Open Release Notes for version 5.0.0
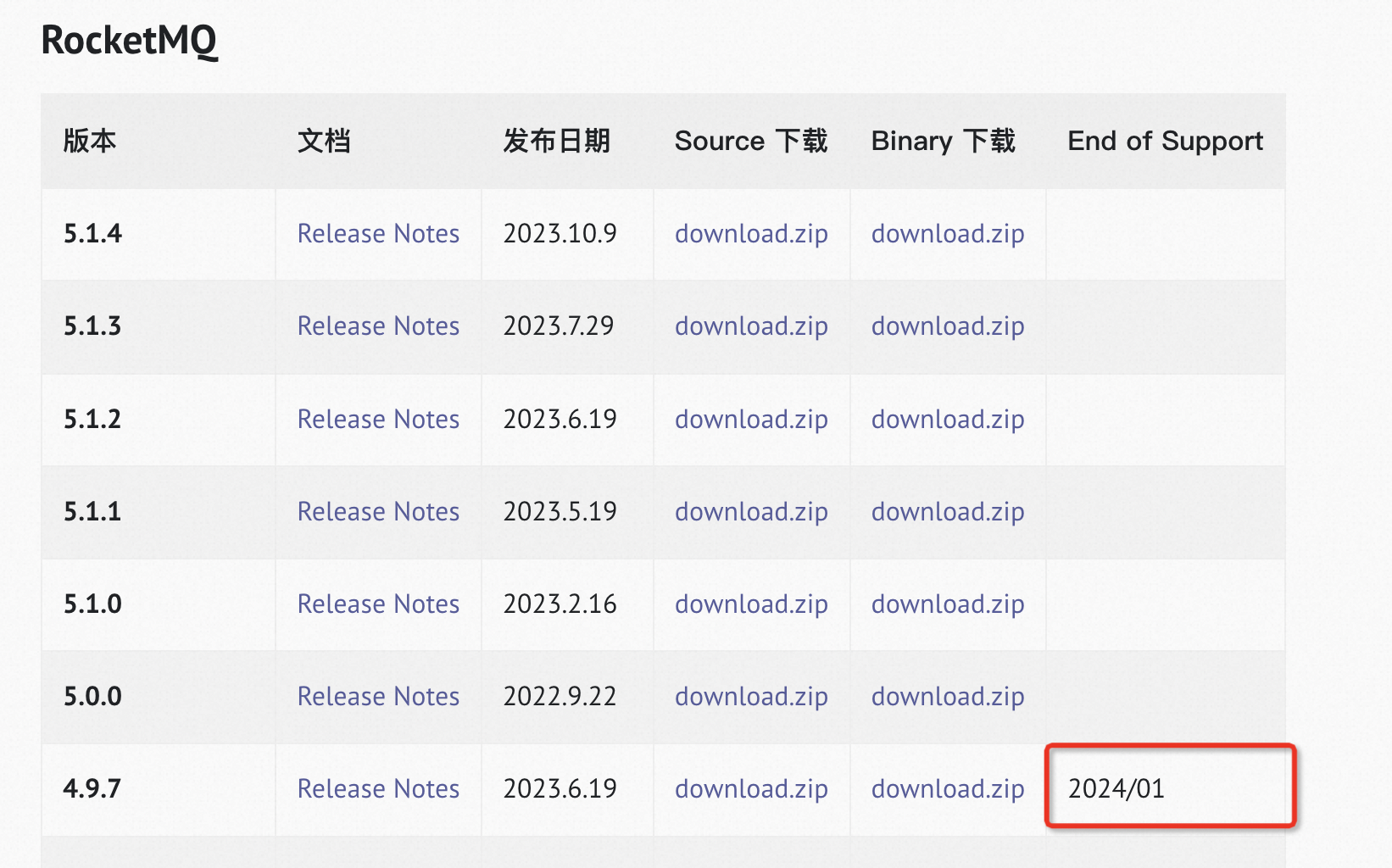The height and width of the screenshot is (868, 1392). [x=378, y=696]
